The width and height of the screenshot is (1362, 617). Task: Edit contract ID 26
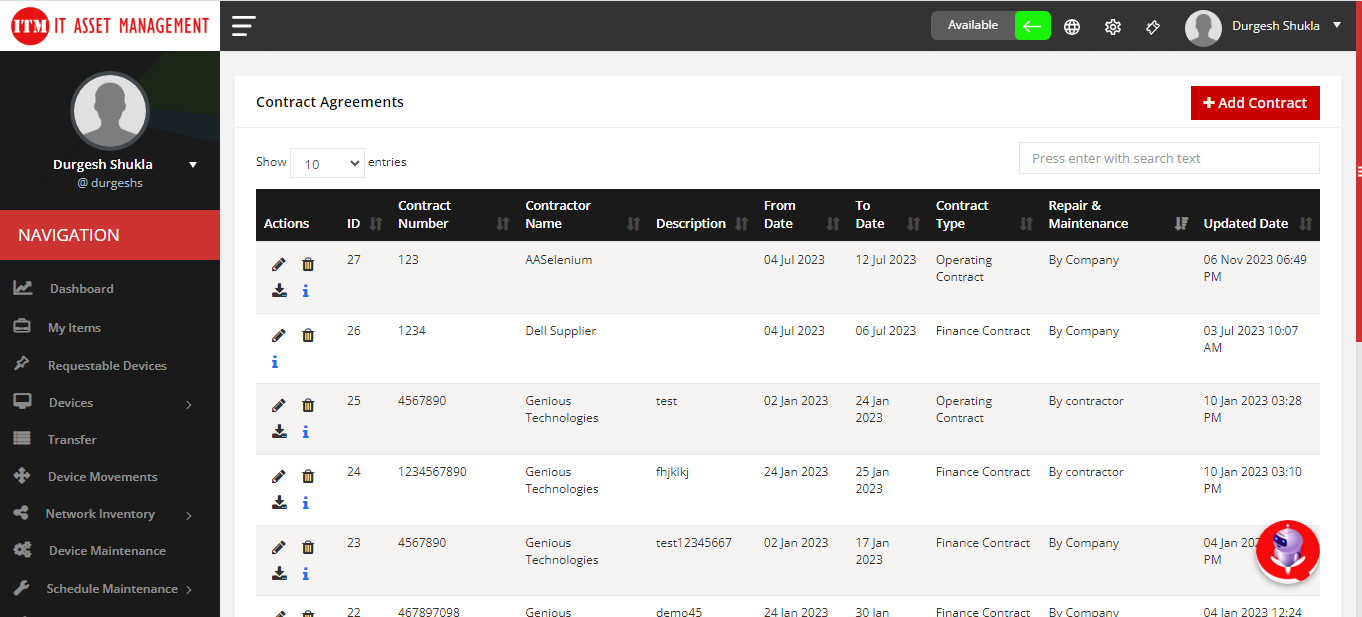pyautogui.click(x=279, y=335)
